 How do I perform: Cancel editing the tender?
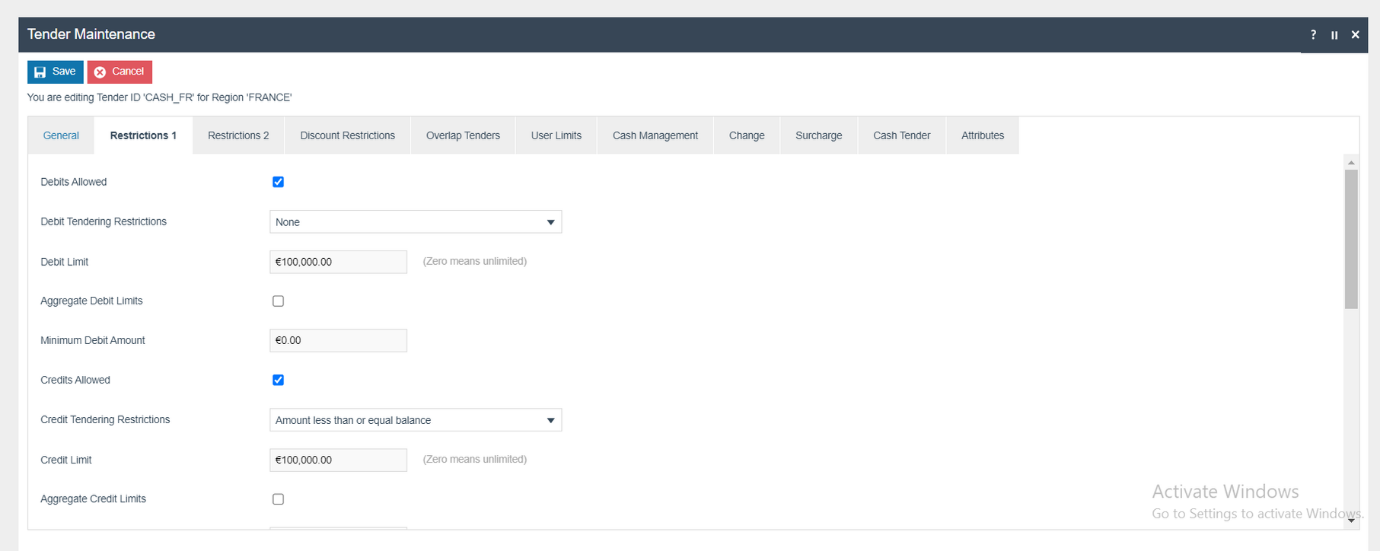[119, 72]
